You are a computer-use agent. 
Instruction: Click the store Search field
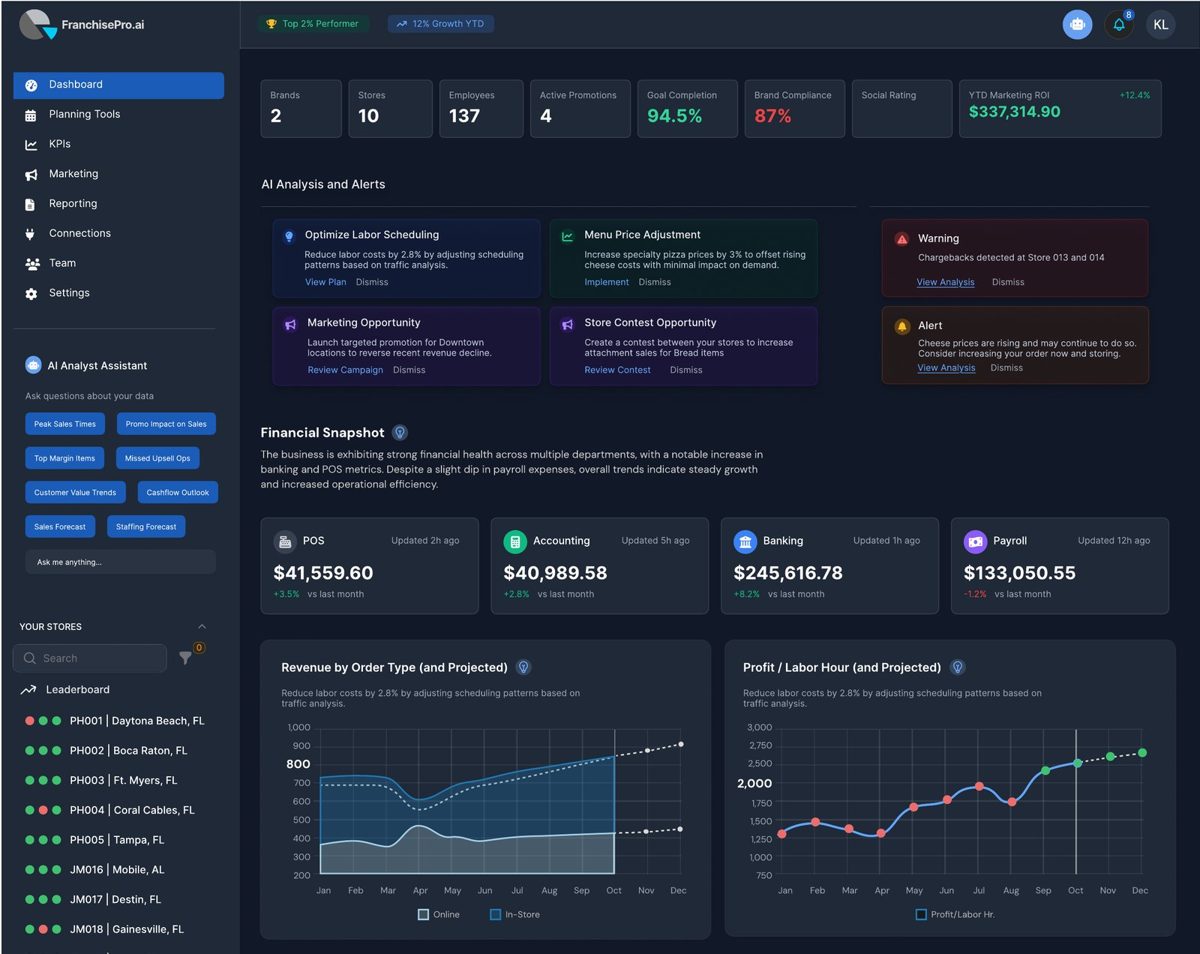90,658
